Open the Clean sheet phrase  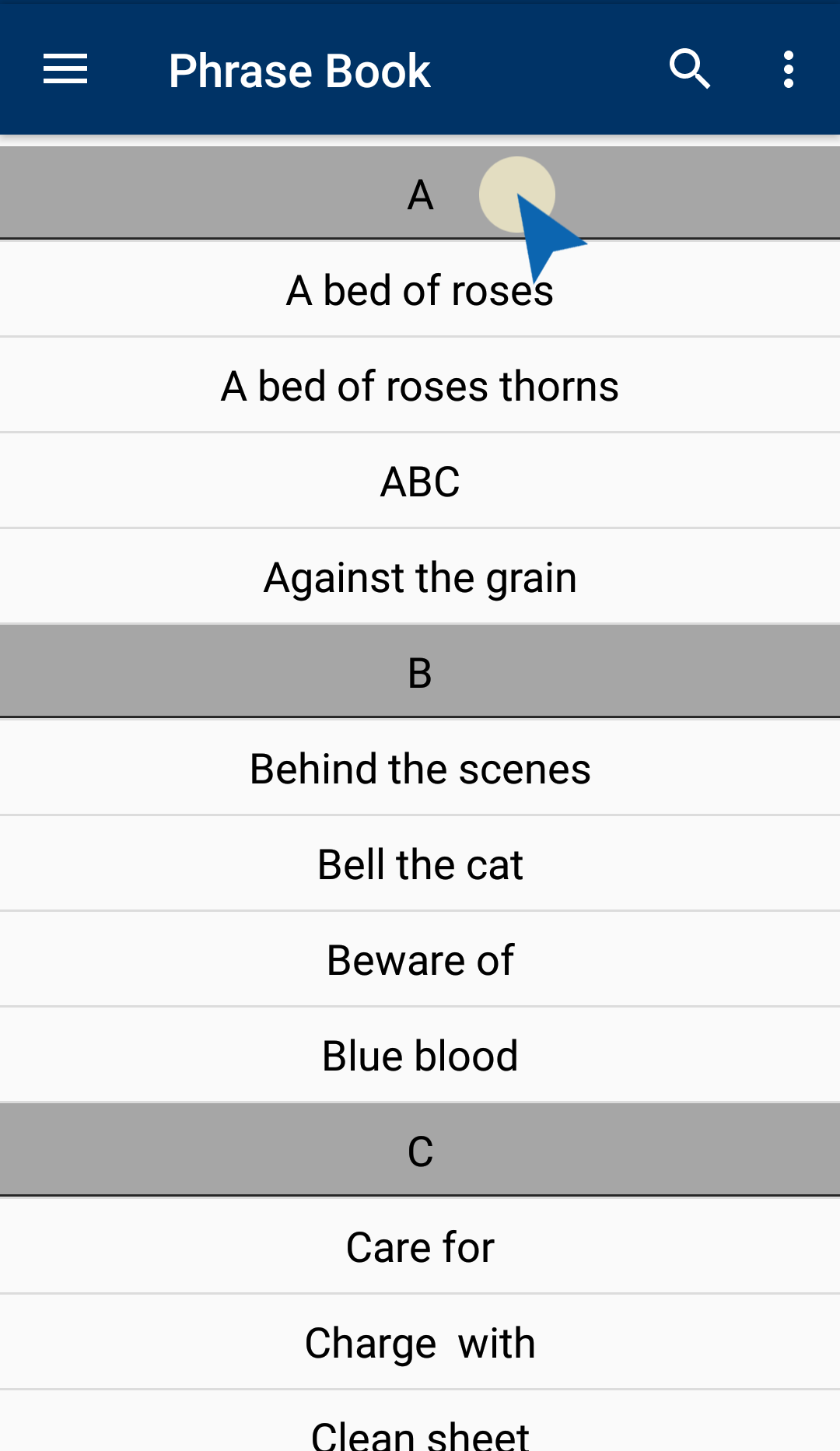(420, 1421)
